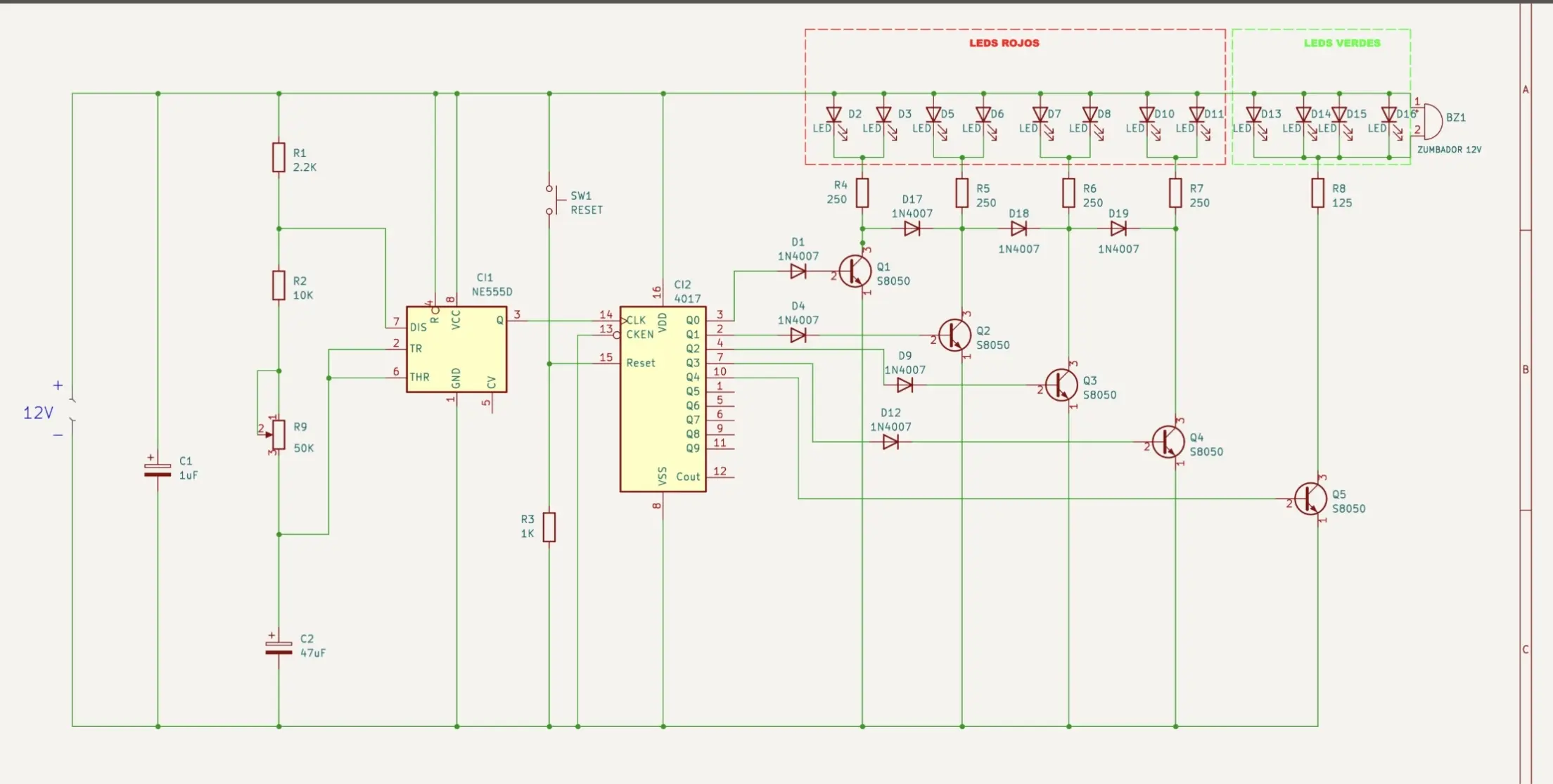
Task: Select the 12V power source label
Action: (38, 413)
